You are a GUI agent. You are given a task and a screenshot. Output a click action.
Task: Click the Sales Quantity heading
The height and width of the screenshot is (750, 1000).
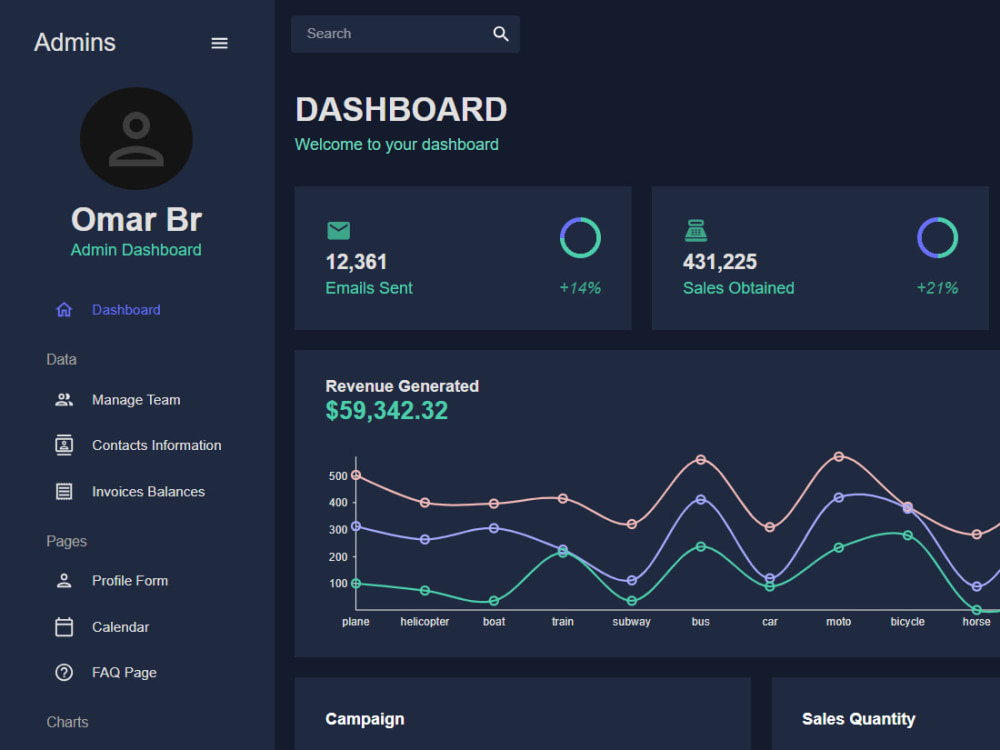858,719
